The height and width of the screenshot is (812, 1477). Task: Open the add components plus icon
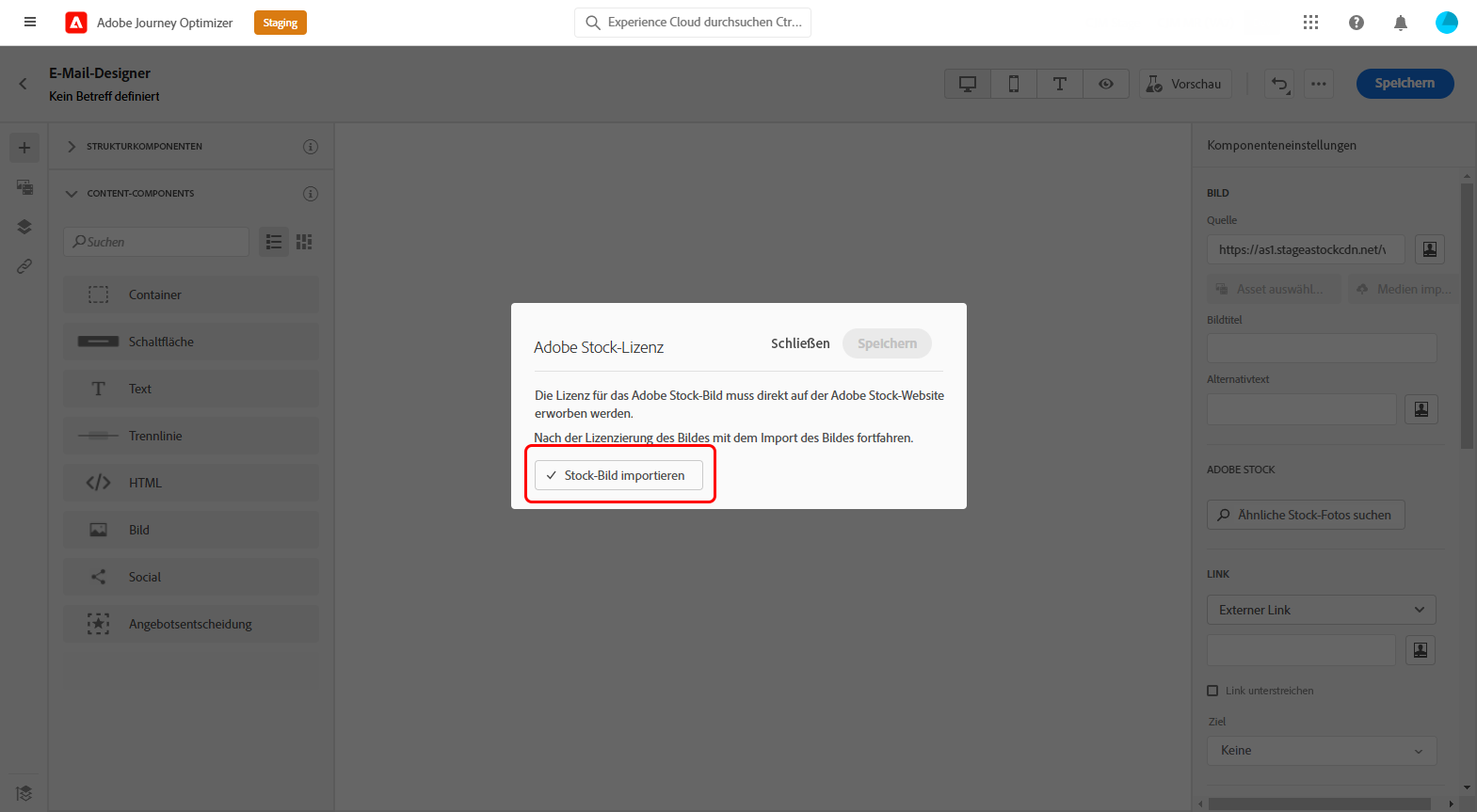pos(24,148)
